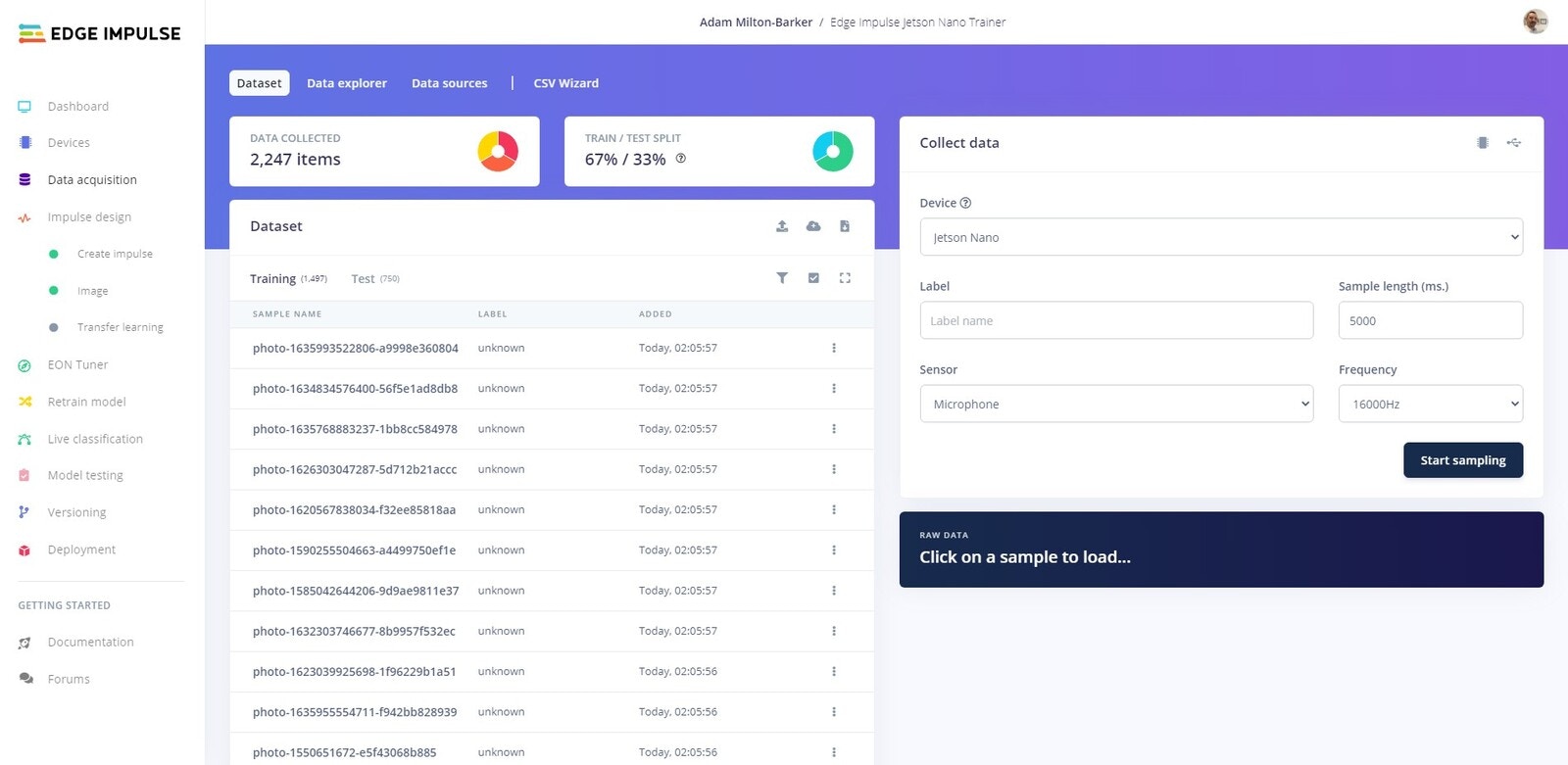Open the Frequency dropdown showing 16000Hz

tap(1431, 404)
